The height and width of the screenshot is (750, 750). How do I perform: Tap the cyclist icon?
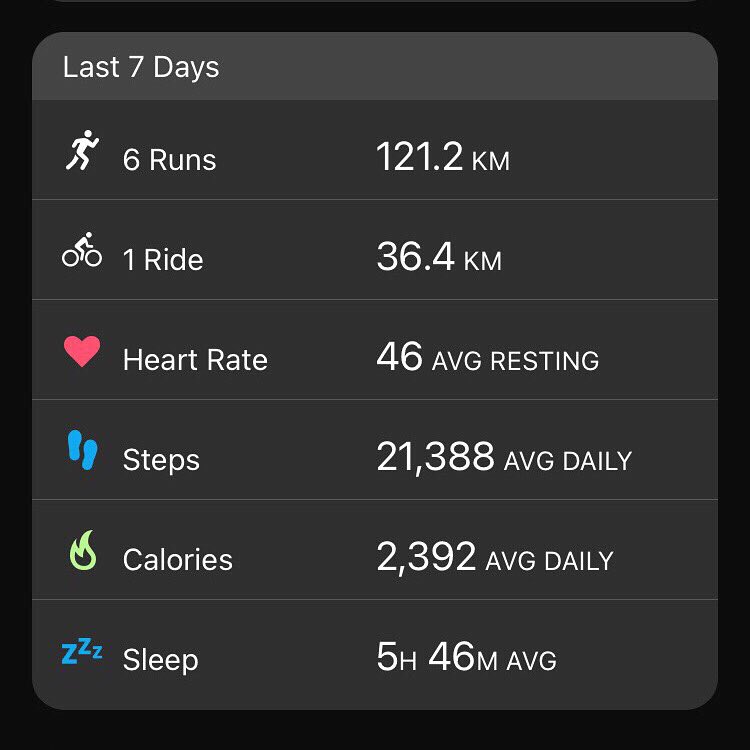pyautogui.click(x=82, y=250)
